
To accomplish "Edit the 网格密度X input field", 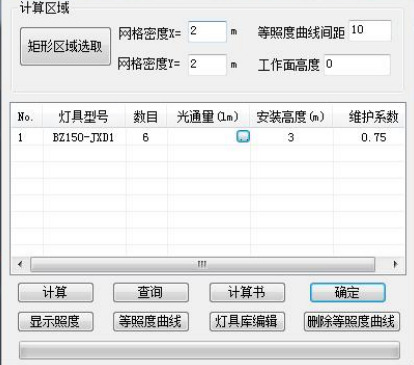I will click(207, 32).
